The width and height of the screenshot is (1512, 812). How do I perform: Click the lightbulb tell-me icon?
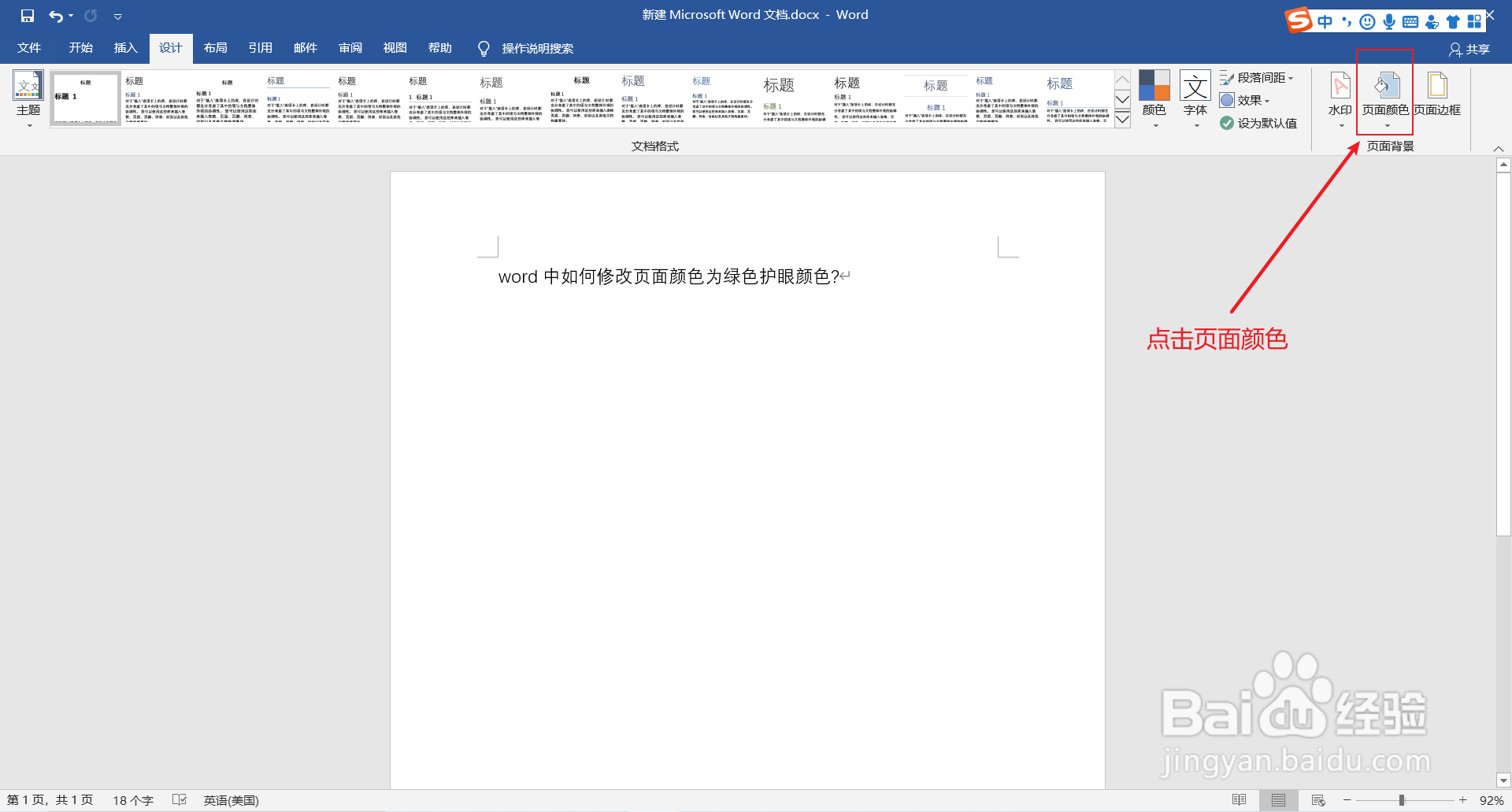[484, 49]
